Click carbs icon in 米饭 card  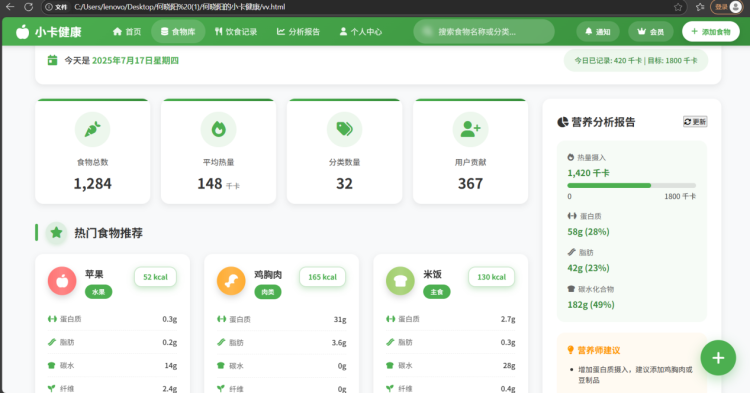(390, 365)
